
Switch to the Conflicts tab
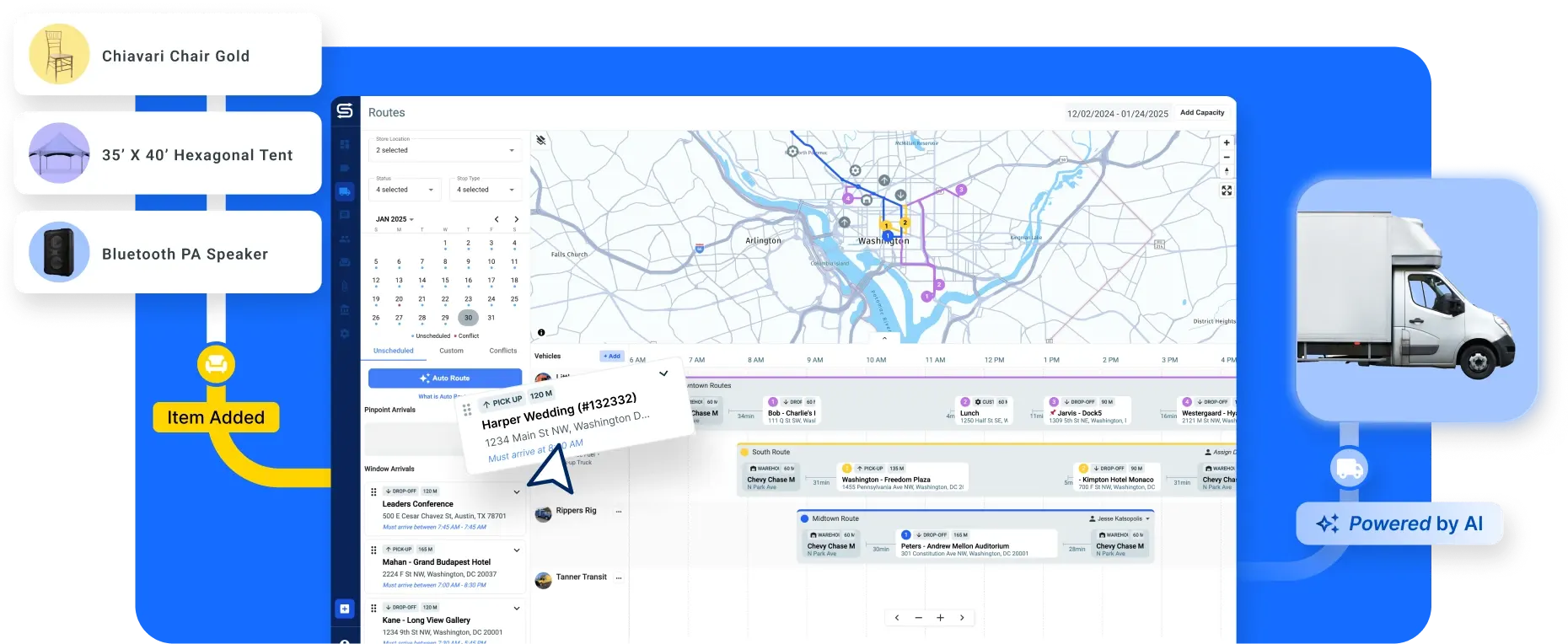click(x=503, y=351)
